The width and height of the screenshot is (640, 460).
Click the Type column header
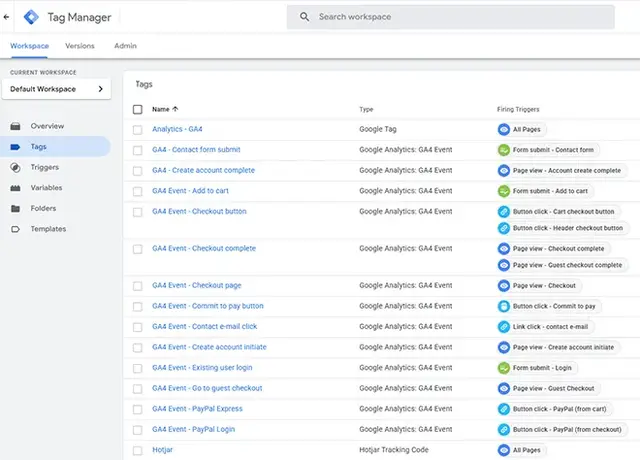(366, 109)
